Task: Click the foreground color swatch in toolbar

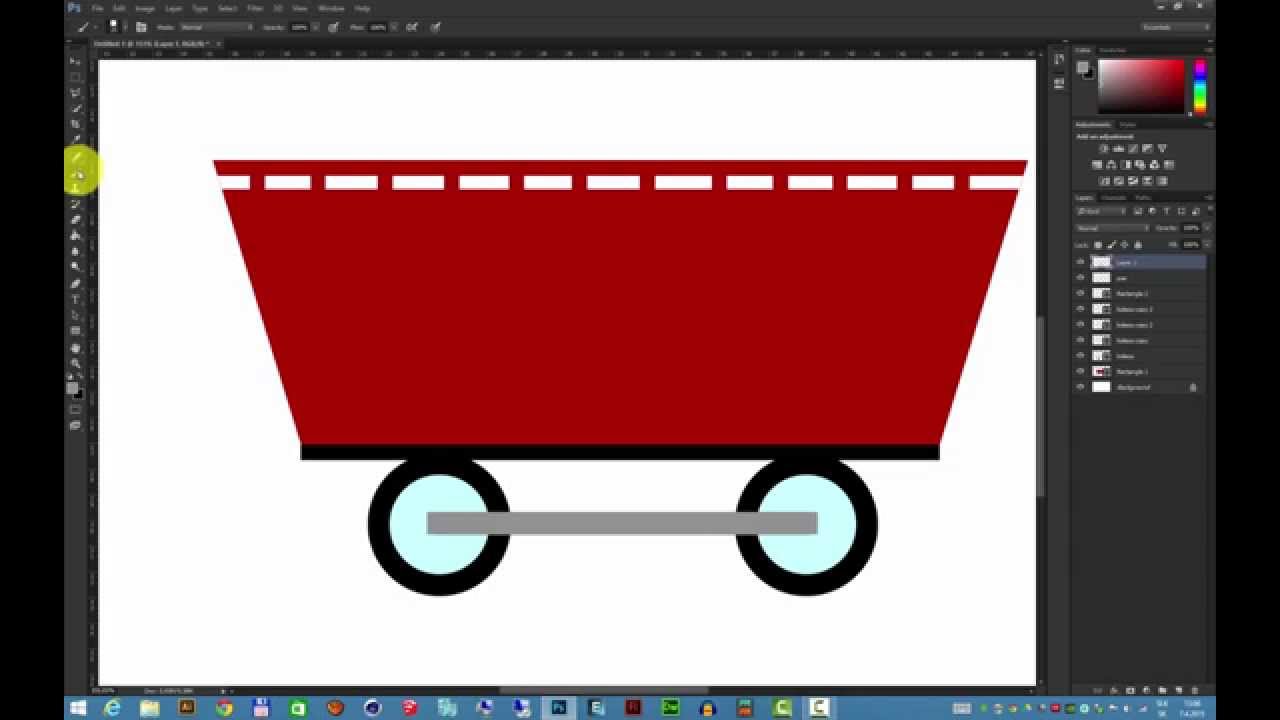Action: 72,388
